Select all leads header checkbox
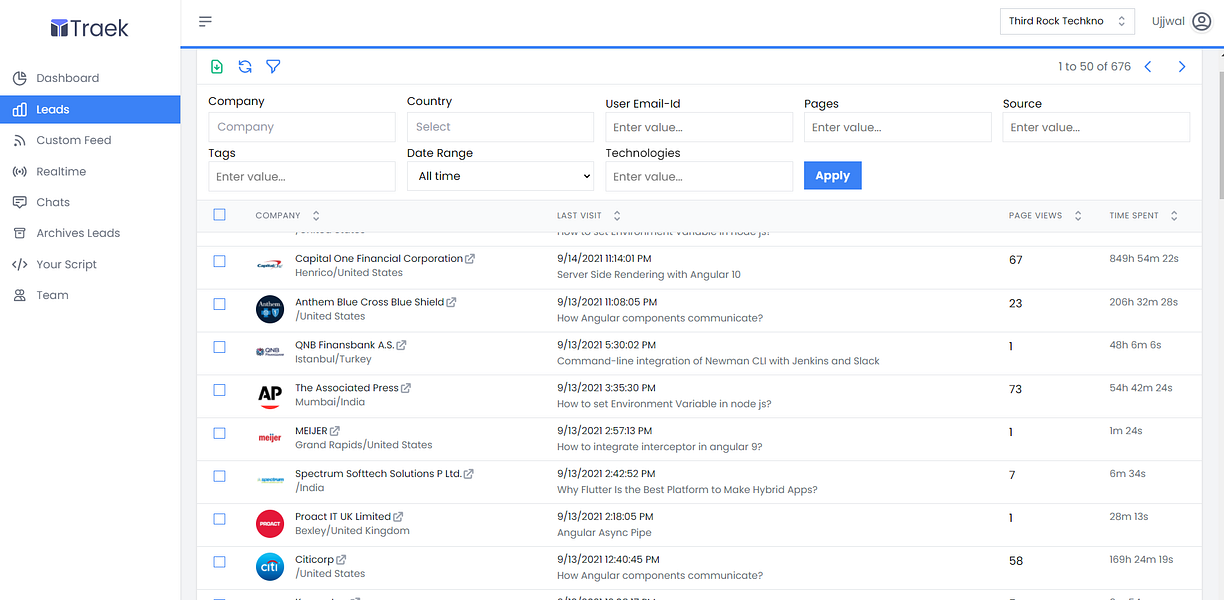This screenshot has height=600, width=1224. [220, 214]
